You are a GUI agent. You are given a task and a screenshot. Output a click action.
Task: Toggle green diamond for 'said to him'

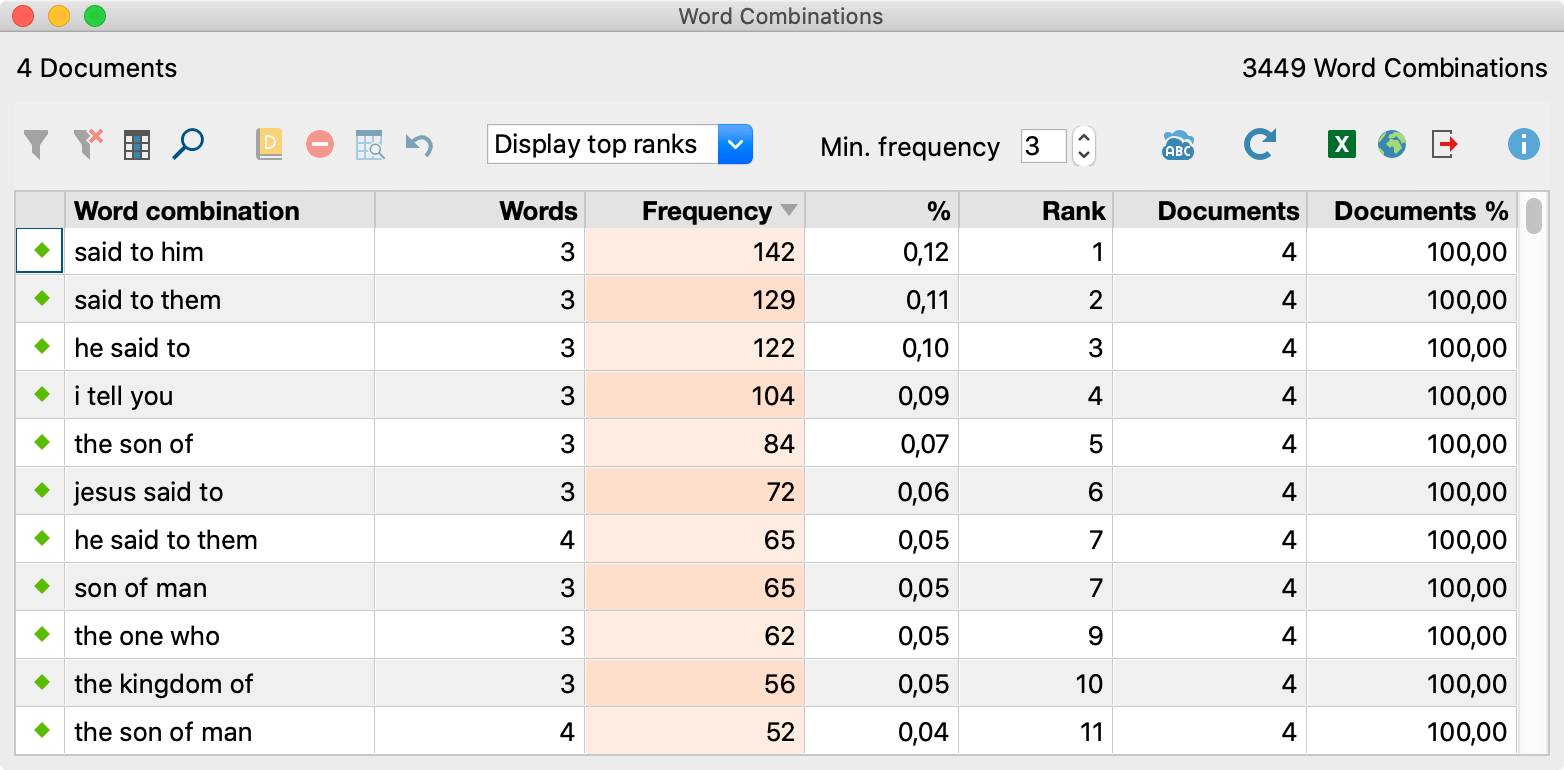41,251
